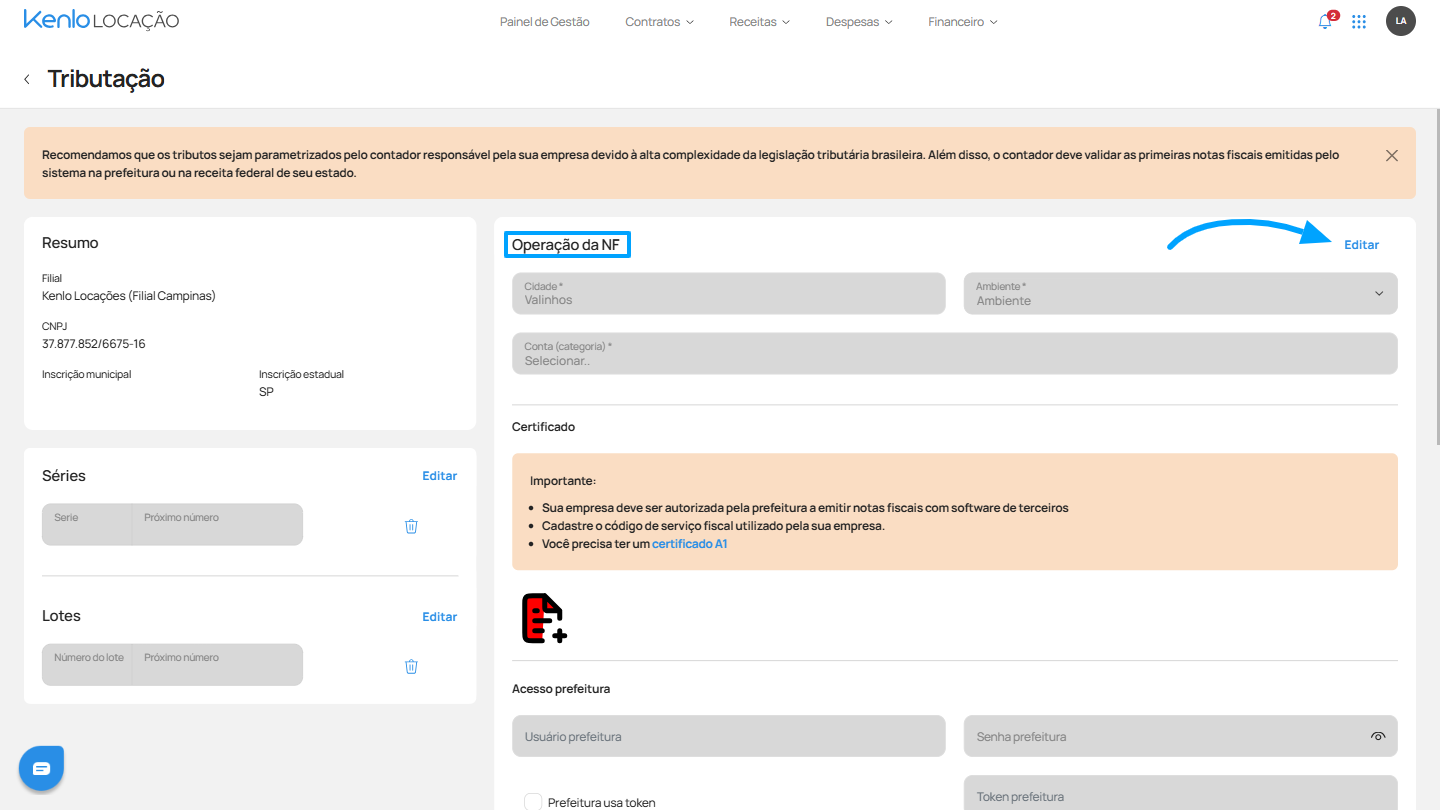Open the chat support bubble

tap(41, 768)
